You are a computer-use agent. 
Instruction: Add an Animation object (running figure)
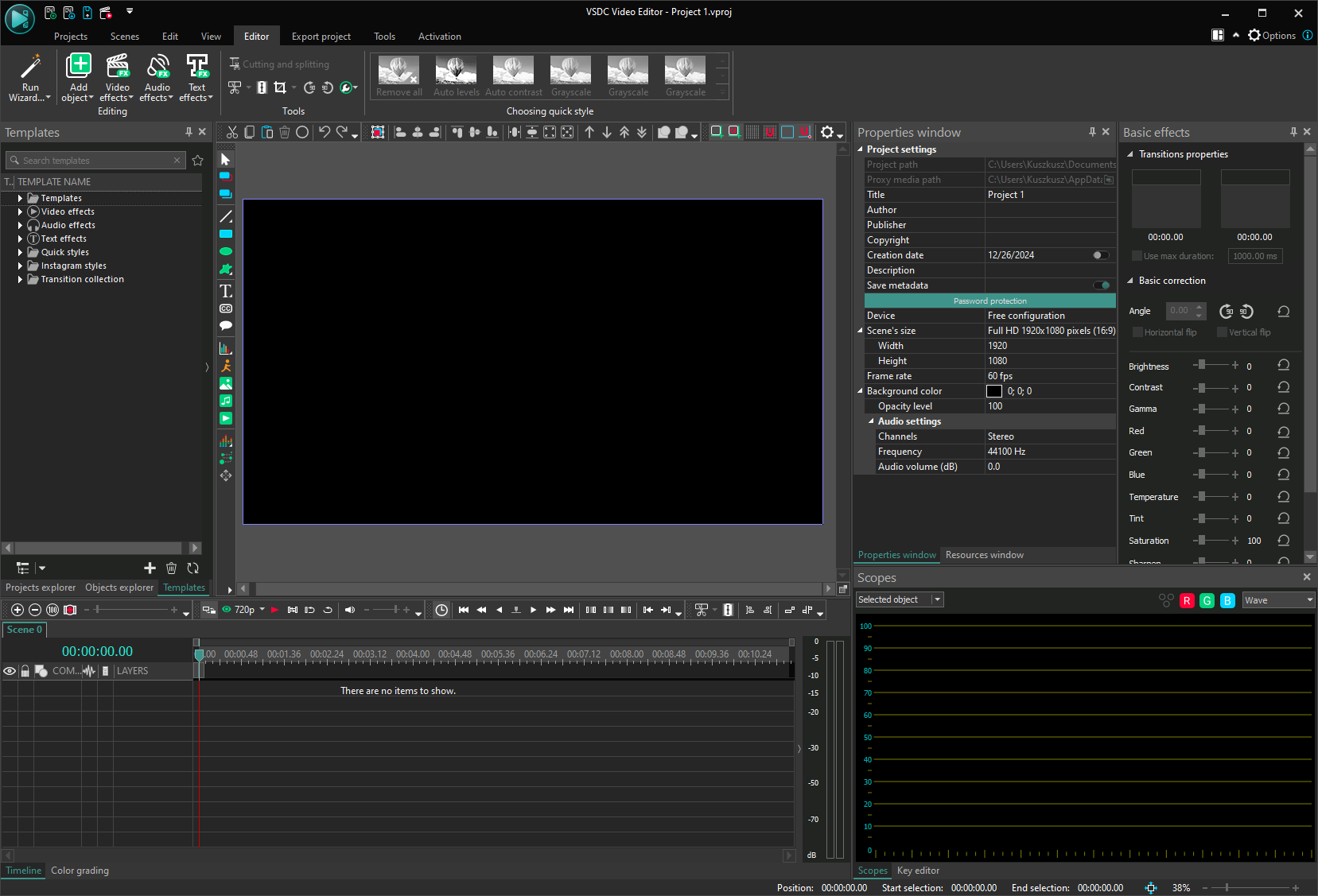click(x=226, y=366)
